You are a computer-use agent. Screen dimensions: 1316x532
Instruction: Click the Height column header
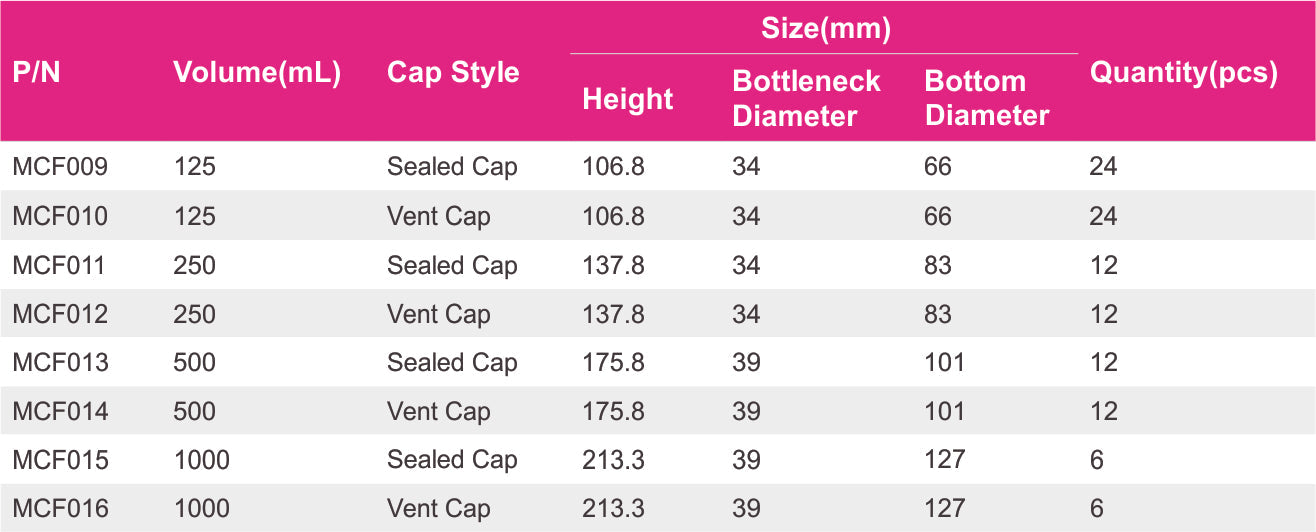tap(628, 99)
